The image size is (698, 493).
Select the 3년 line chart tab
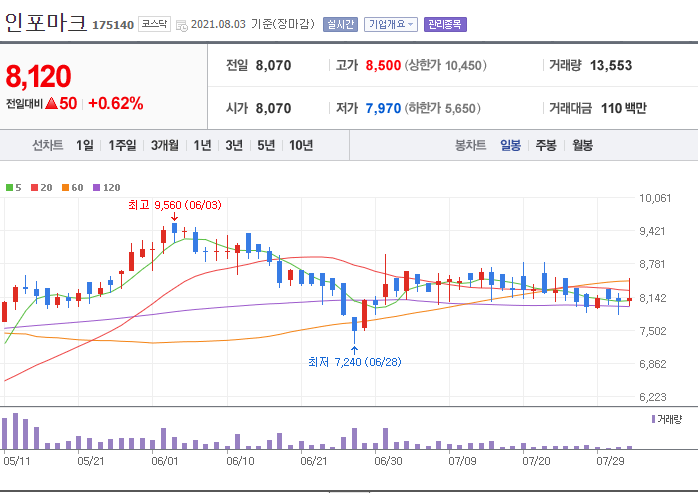click(234, 145)
